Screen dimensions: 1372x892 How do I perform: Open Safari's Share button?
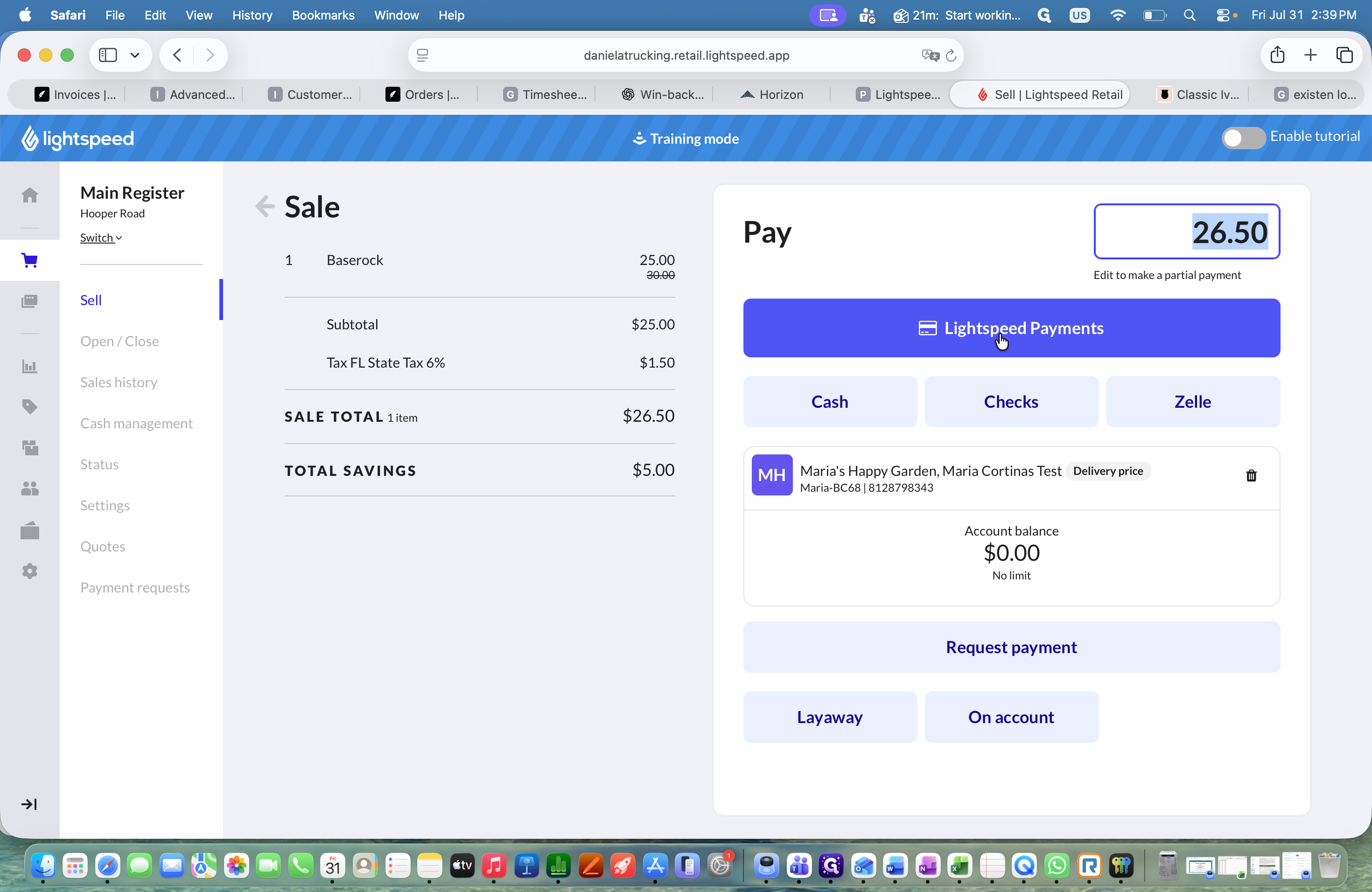[1277, 55]
